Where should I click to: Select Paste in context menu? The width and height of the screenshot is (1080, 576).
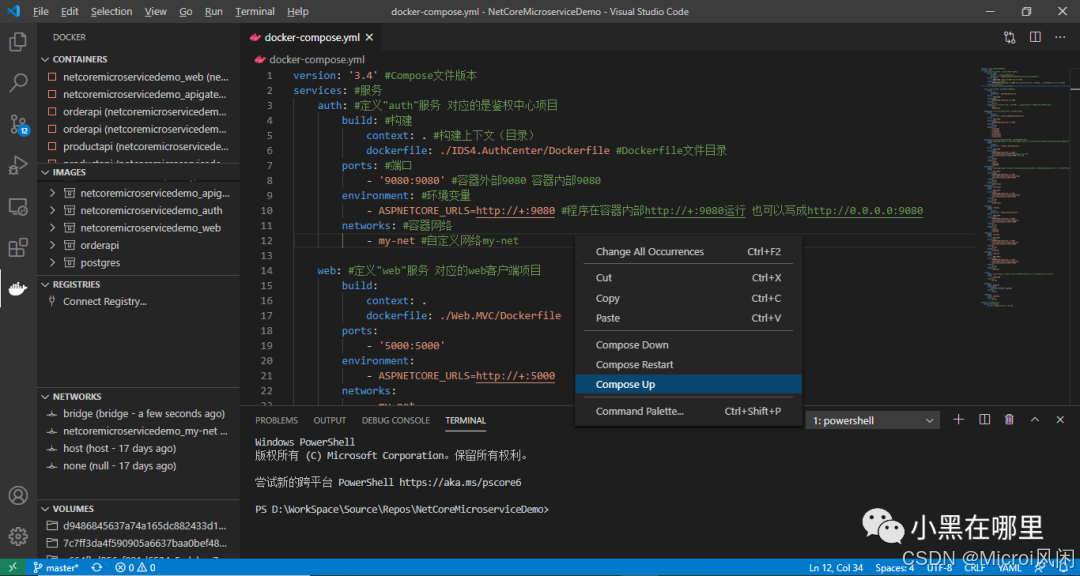(688, 318)
